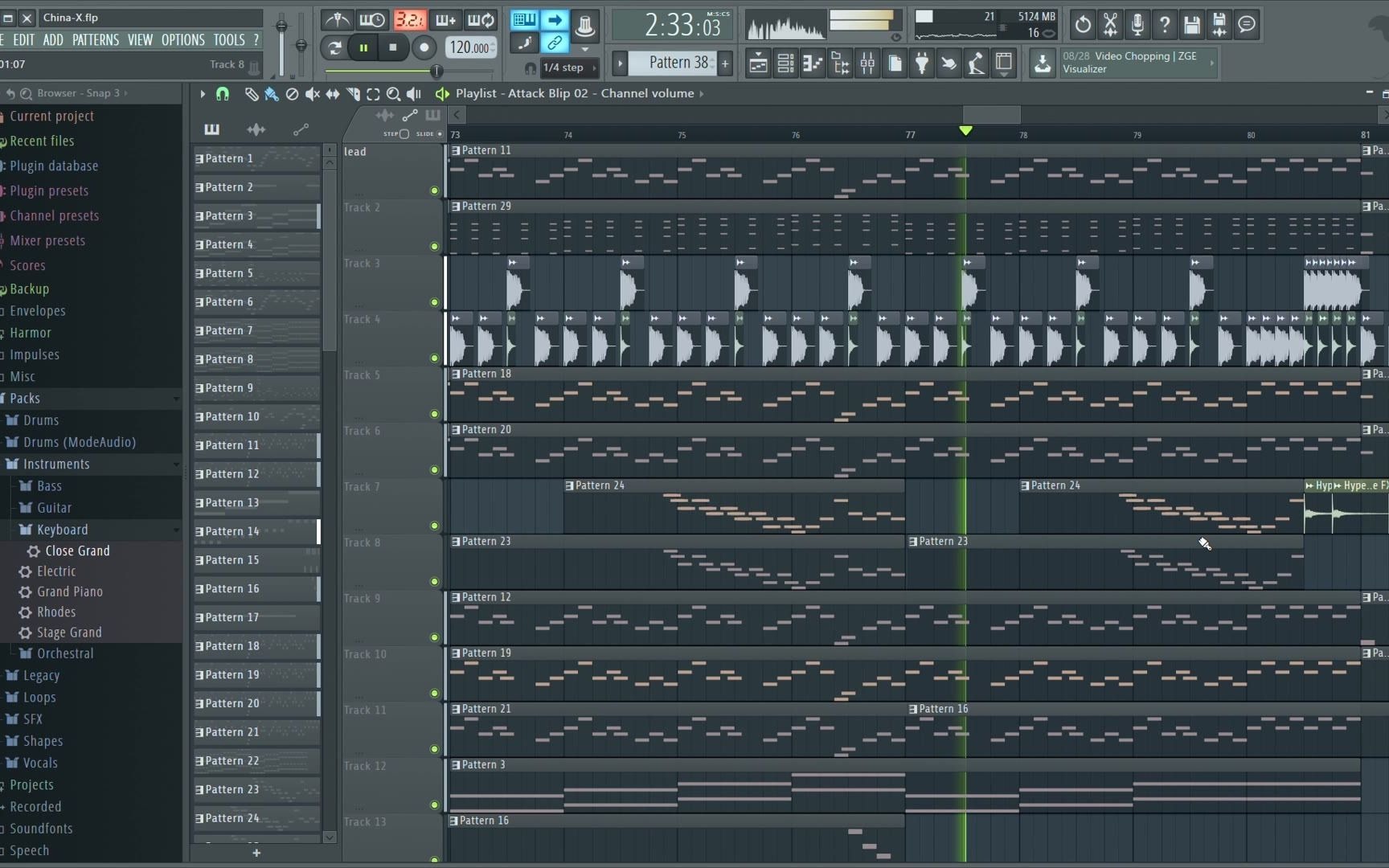1389x868 pixels.
Task: Open the audio editor scissors icon
Action: [1110, 25]
